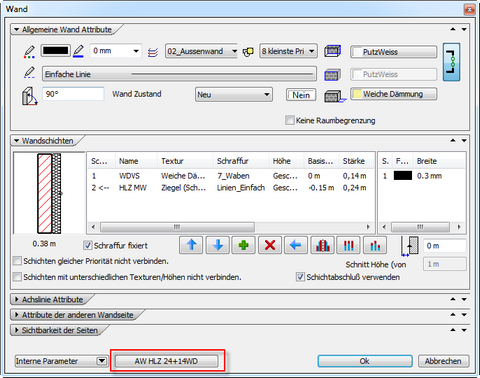Enable the Keine Raumbegrenzung checkbox

[290, 120]
